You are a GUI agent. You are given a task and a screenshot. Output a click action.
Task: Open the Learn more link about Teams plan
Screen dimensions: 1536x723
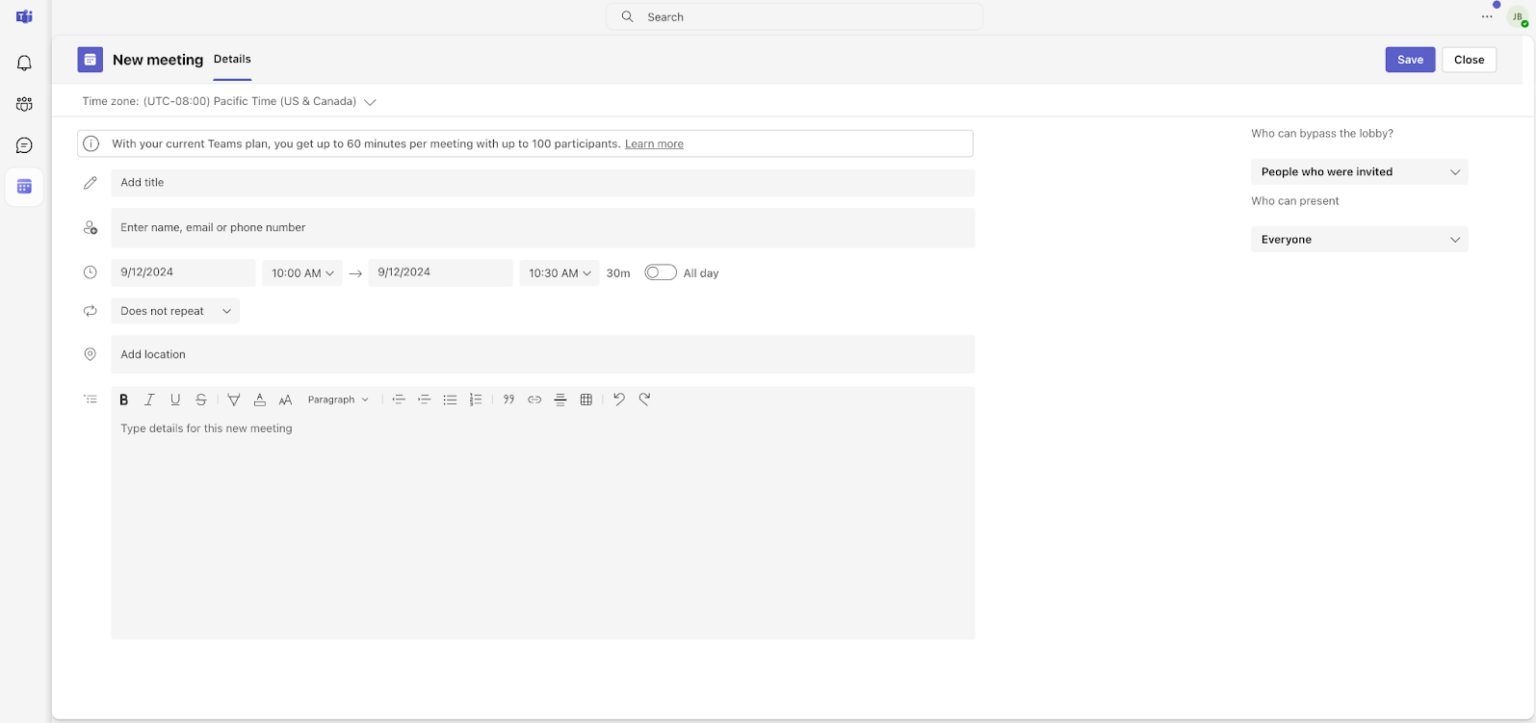tap(654, 143)
